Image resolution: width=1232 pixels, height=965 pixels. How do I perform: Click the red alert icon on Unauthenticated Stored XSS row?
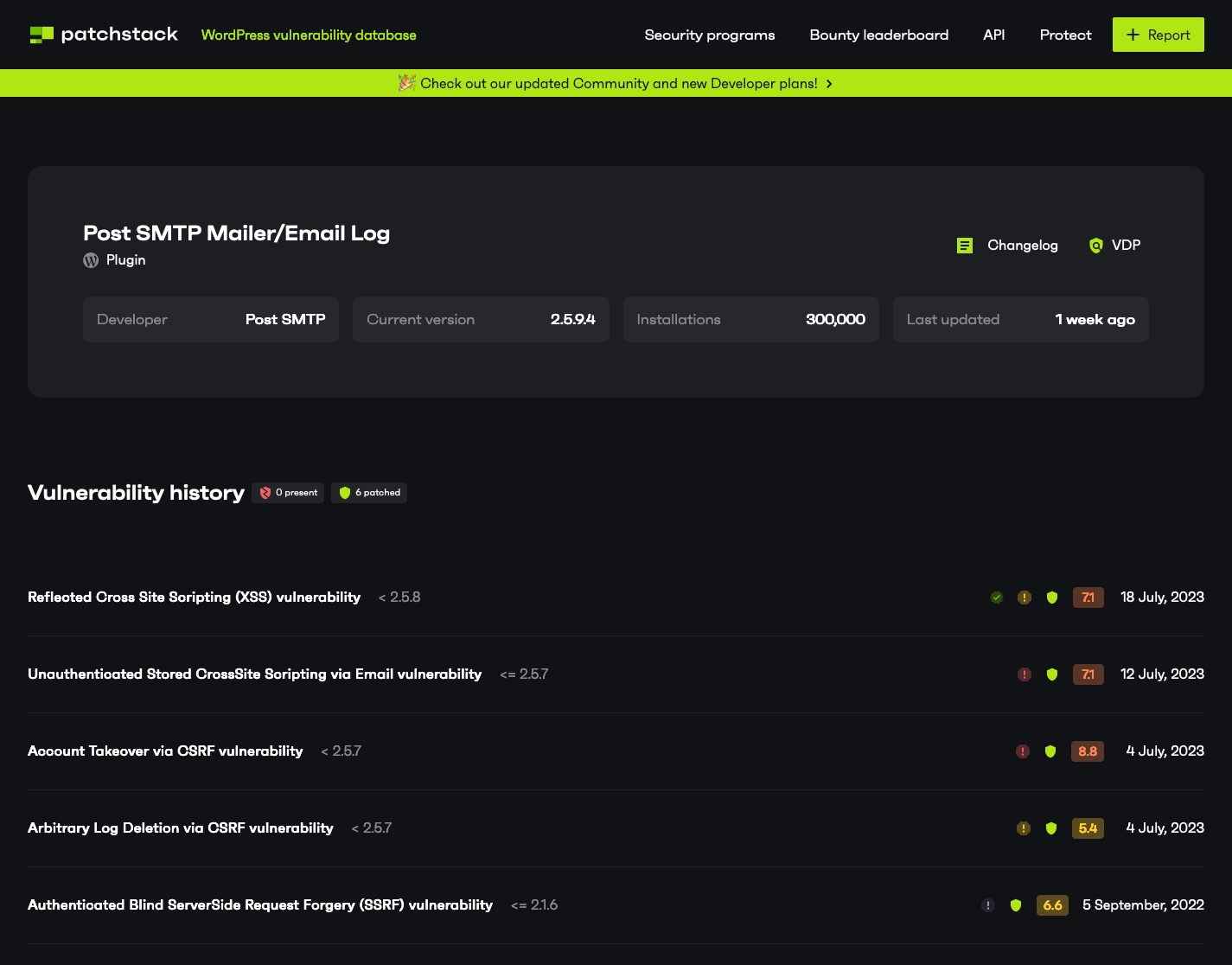(1025, 674)
